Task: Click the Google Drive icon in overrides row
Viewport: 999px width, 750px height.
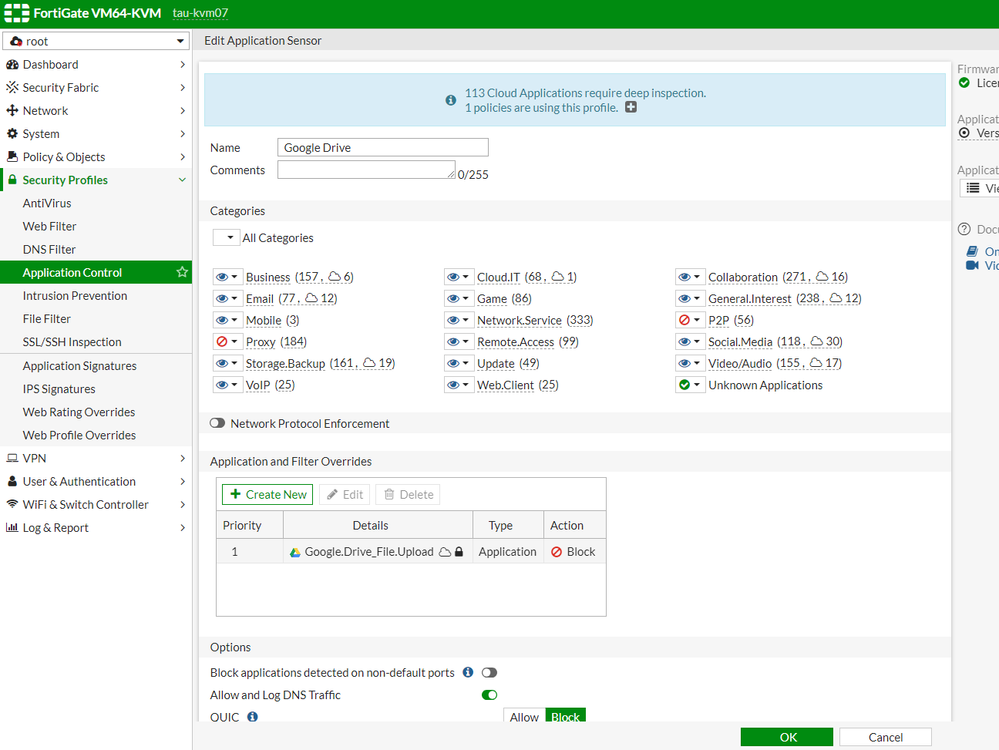Action: 295,552
